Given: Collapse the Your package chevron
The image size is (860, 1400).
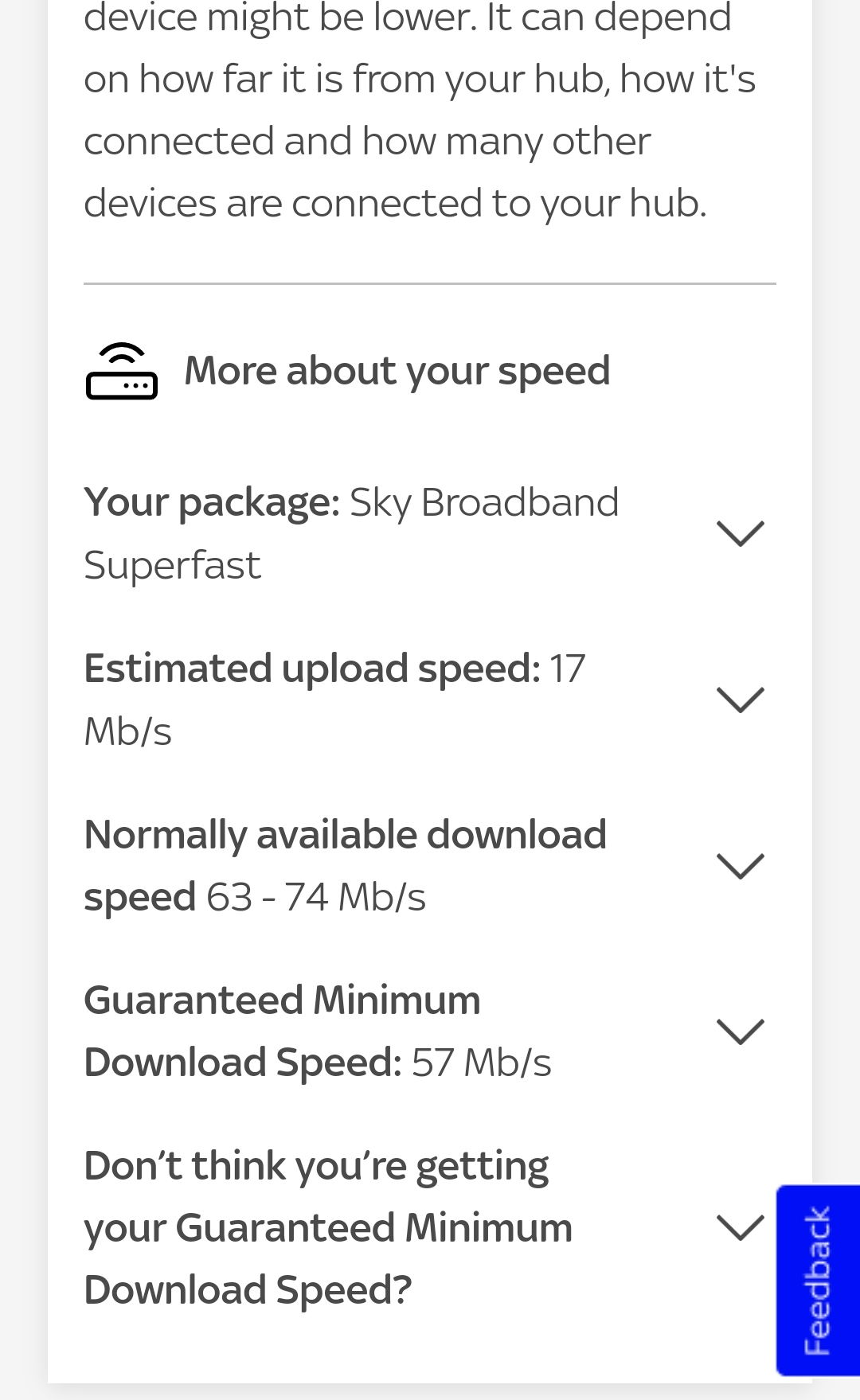Looking at the screenshot, I should (x=741, y=533).
